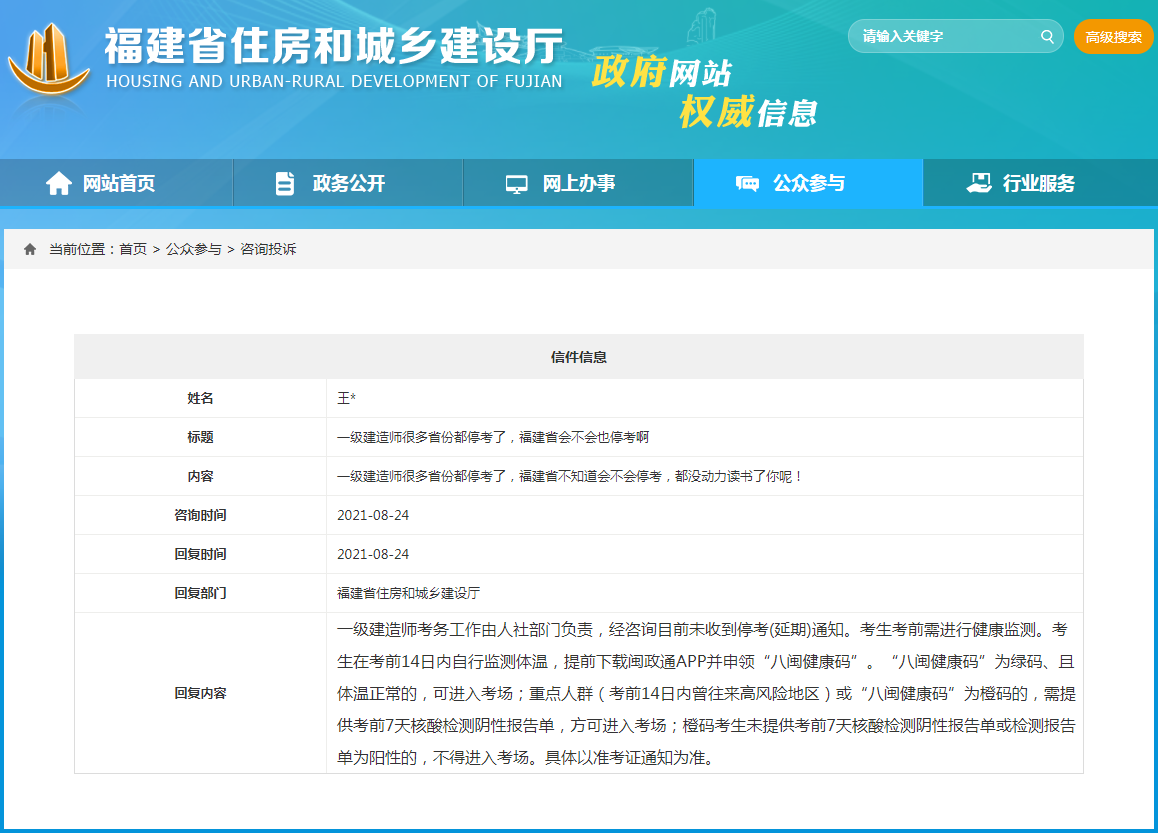Select the 信件信息 table header
The width and height of the screenshot is (1158, 833).
pos(578,356)
